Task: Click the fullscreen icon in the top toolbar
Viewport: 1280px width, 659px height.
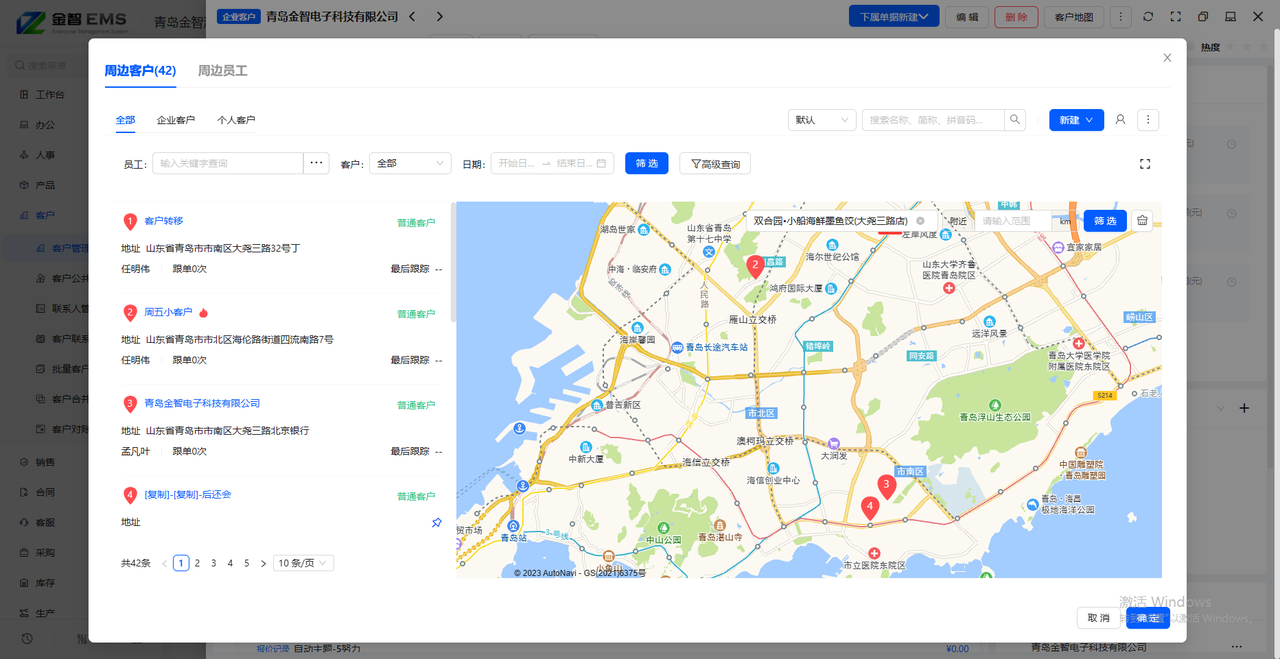Action: (1176, 17)
